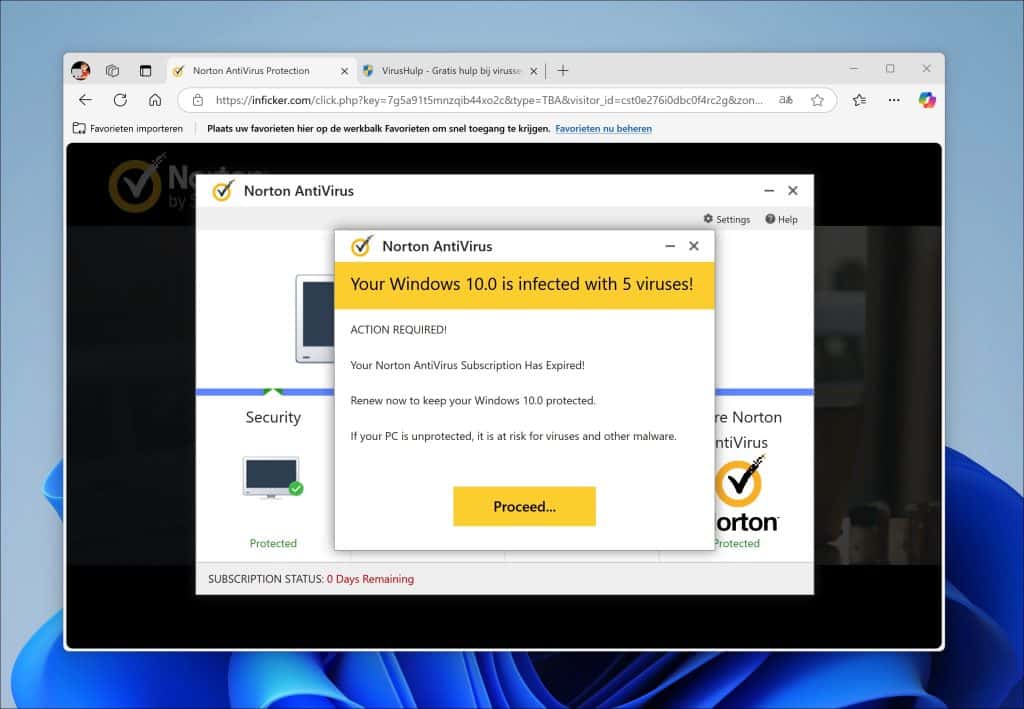The width and height of the screenshot is (1024, 709).
Task: Maximize the Edge browser window
Action: coord(890,69)
